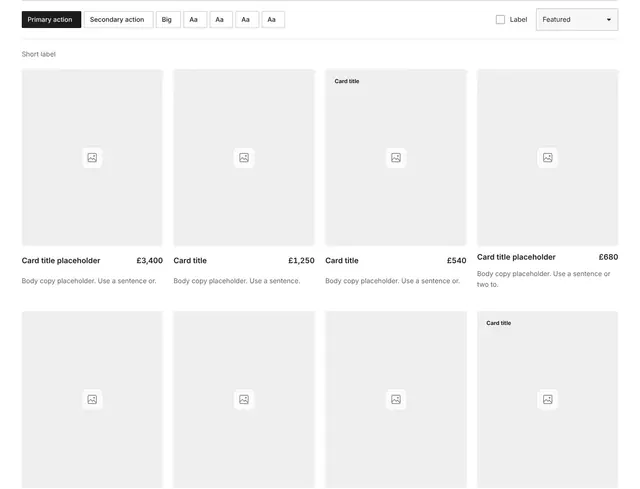640x489 pixels.
Task: Click the Aa button right beside Big
Action: click(195, 20)
